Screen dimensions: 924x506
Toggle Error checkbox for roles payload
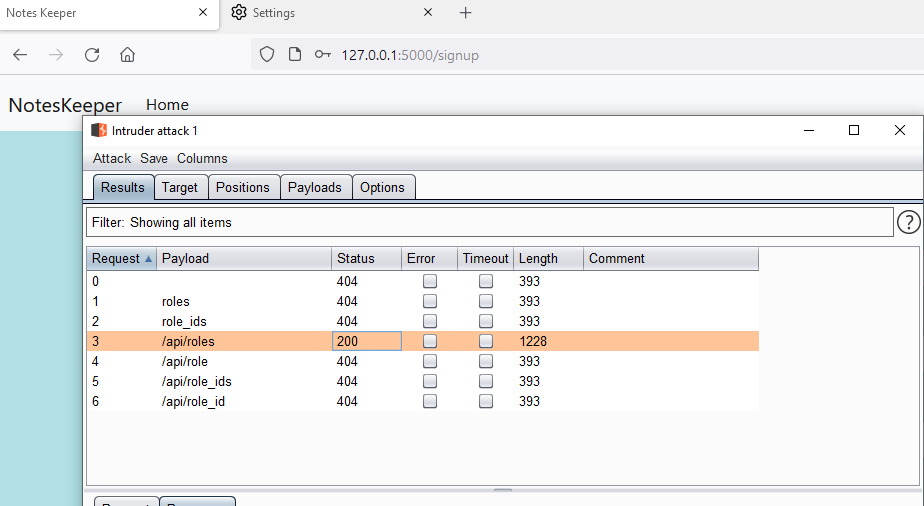pyautogui.click(x=430, y=301)
